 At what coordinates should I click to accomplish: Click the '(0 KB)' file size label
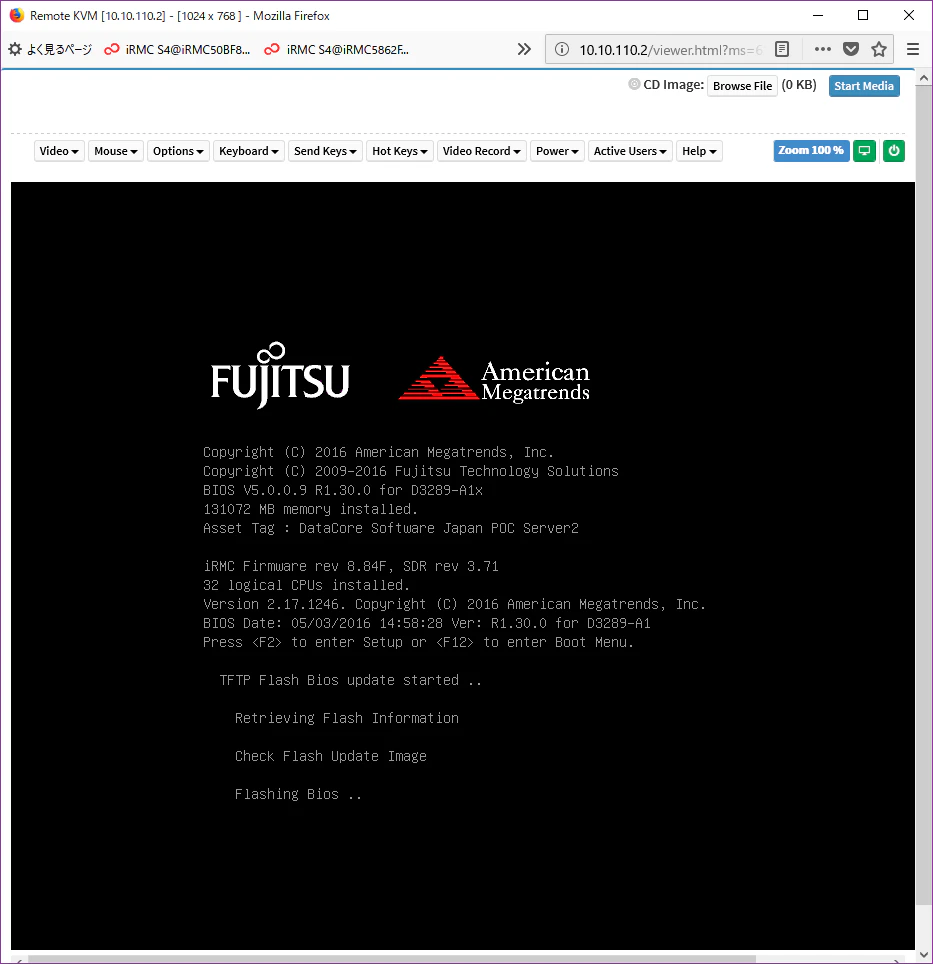(799, 85)
